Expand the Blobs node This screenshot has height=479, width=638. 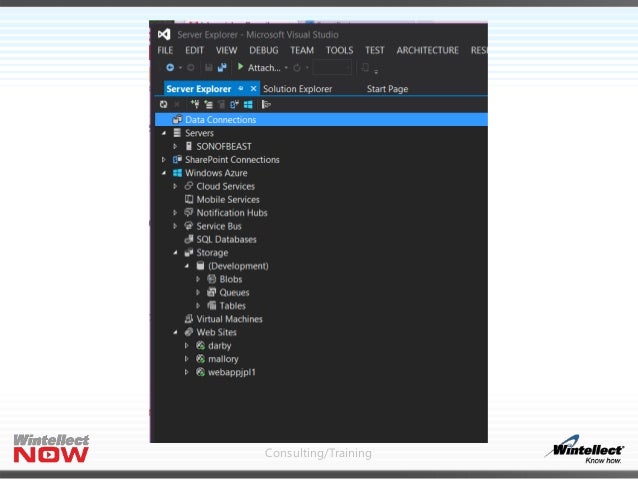coord(198,279)
